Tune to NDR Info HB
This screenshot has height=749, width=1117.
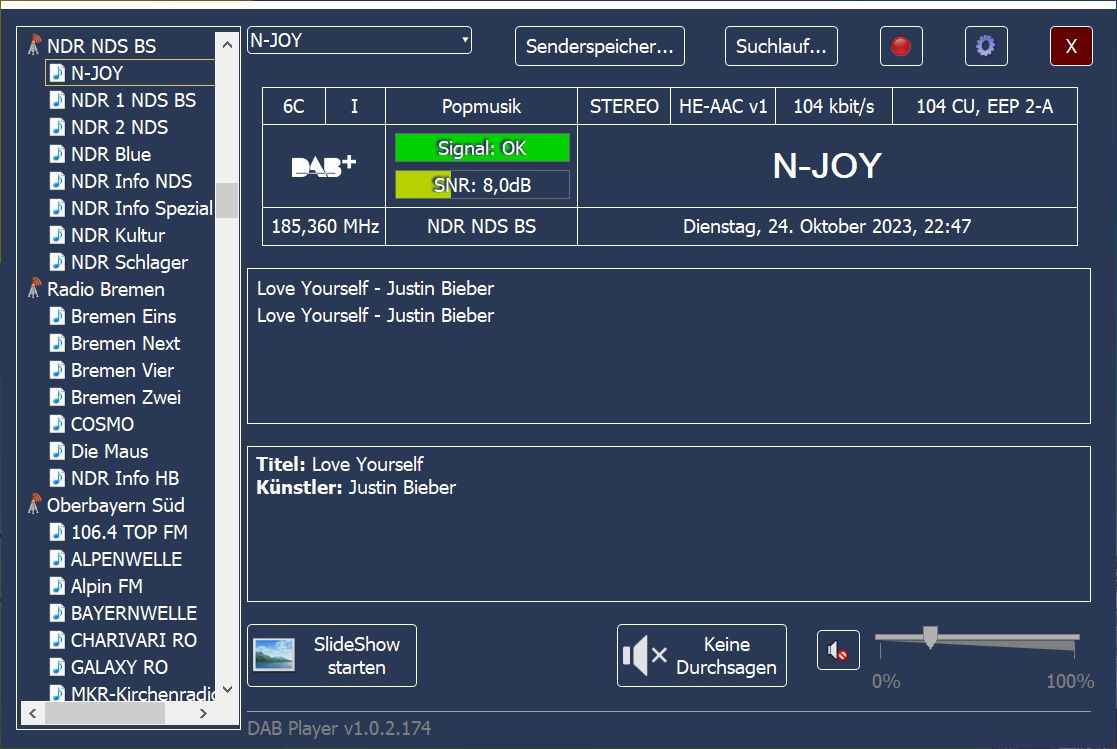[125, 478]
